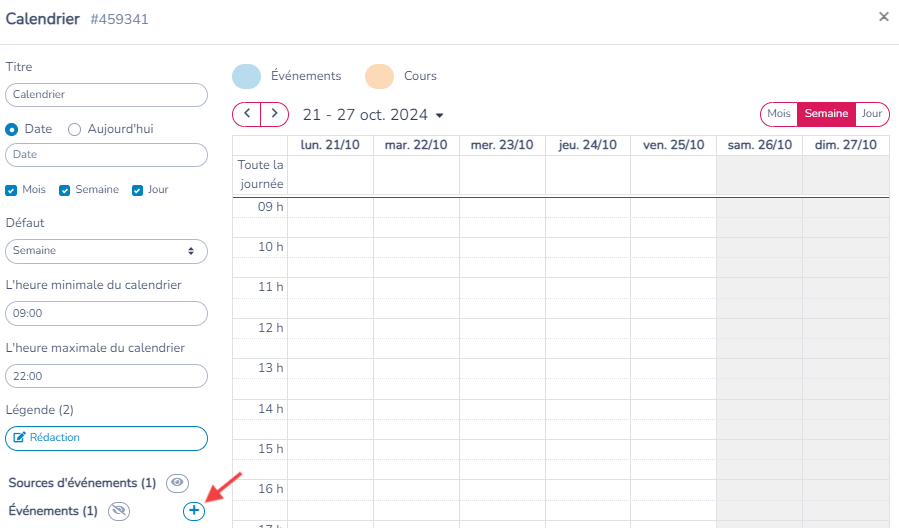Viewport: 899px width, 528px height.
Task: Select the Semaine view tab
Action: point(826,114)
